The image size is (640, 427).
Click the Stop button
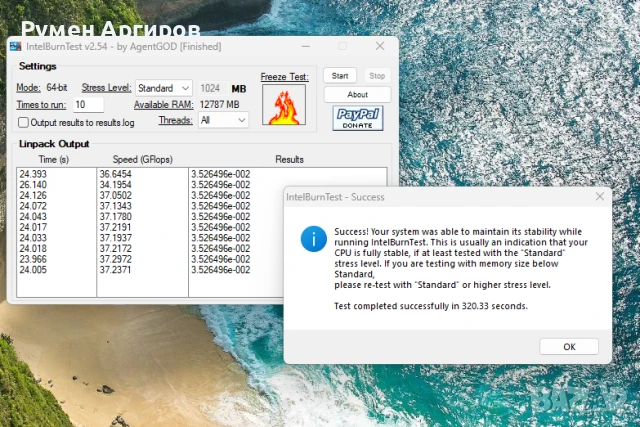pos(376,76)
